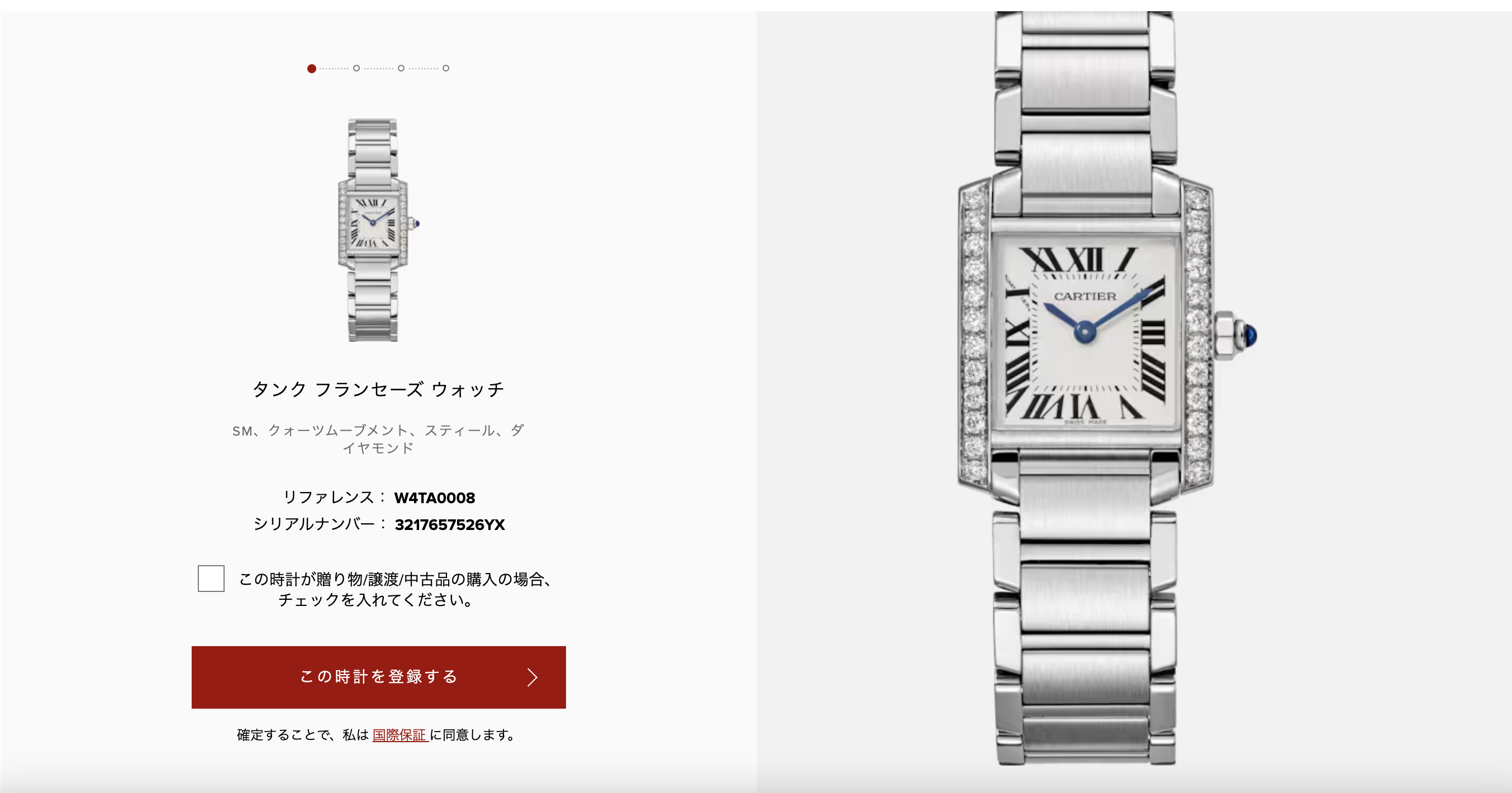
Task: Click the blue hands center of the large dial
Action: (x=1085, y=332)
